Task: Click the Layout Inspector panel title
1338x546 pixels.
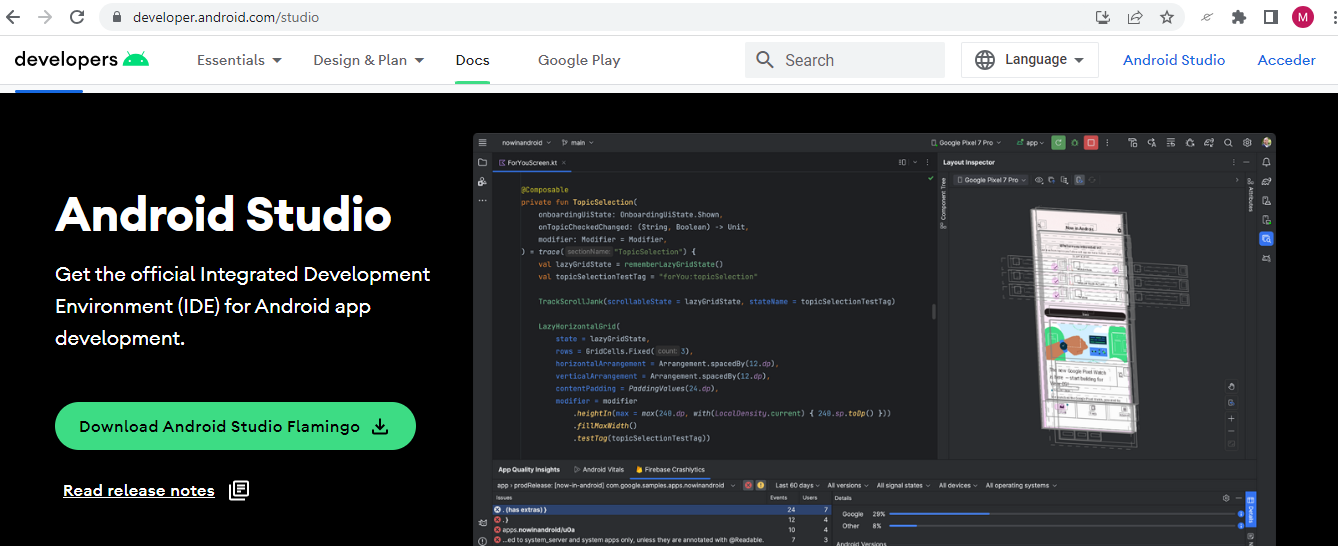Action: 969,162
